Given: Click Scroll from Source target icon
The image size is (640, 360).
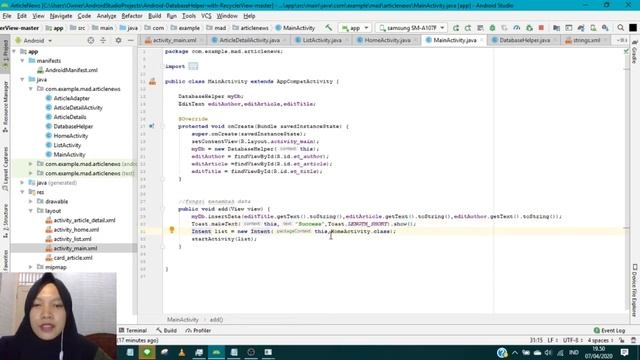Looking at the screenshot, I should tap(91, 40).
